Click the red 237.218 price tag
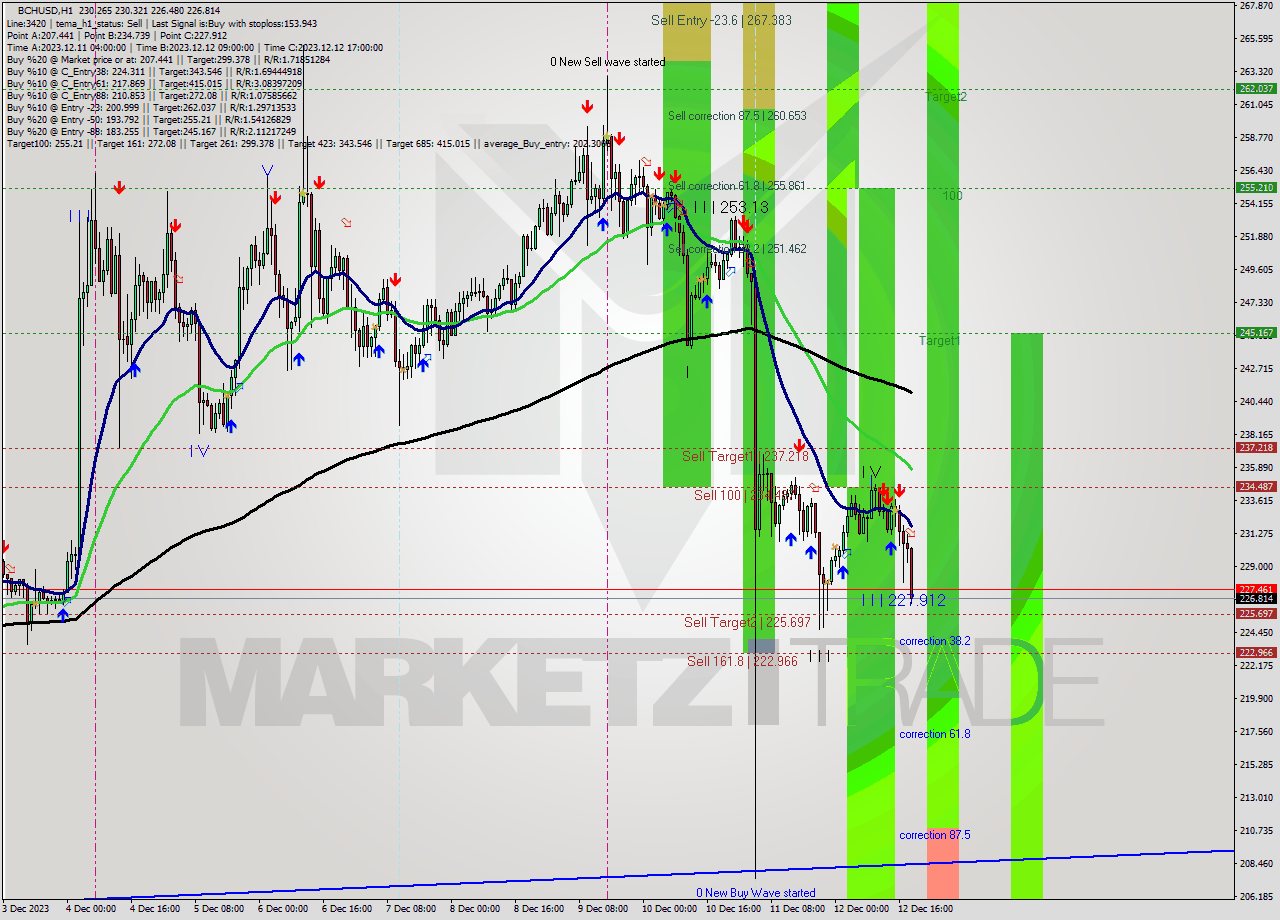This screenshot has width=1280, height=920. click(x=1256, y=448)
